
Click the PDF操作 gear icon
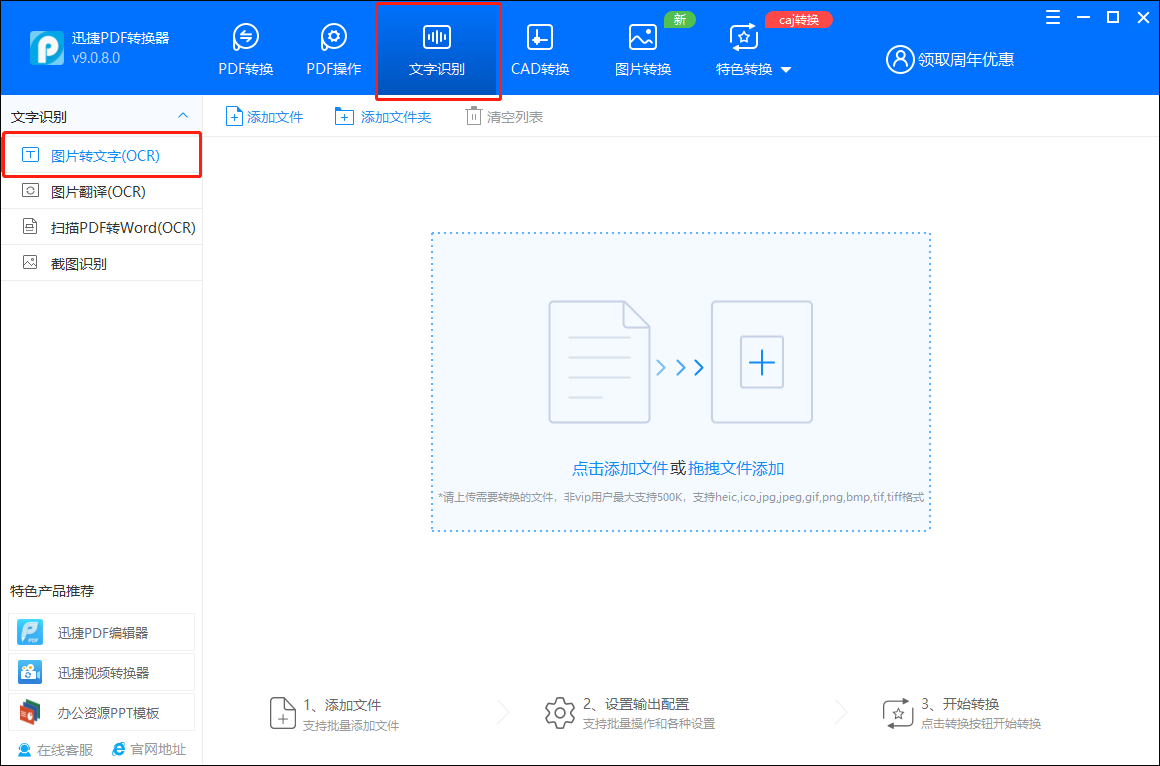334,36
